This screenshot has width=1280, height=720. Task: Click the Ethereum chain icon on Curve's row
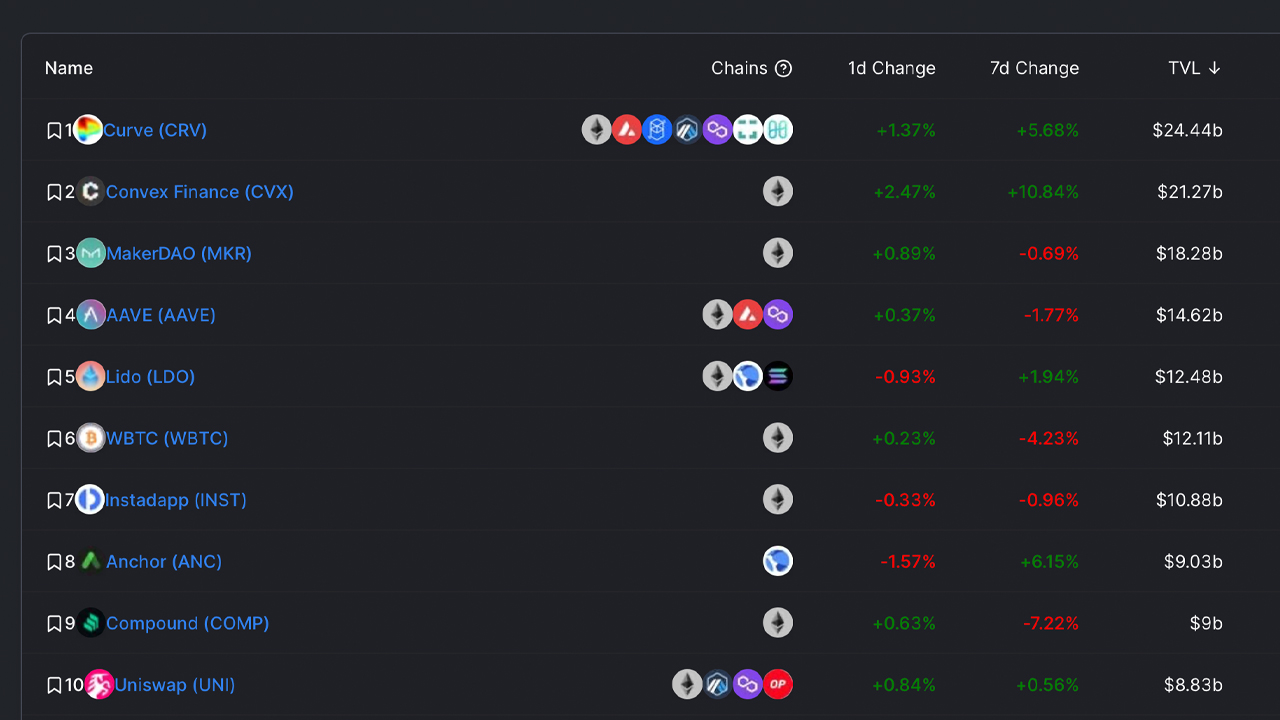[597, 129]
